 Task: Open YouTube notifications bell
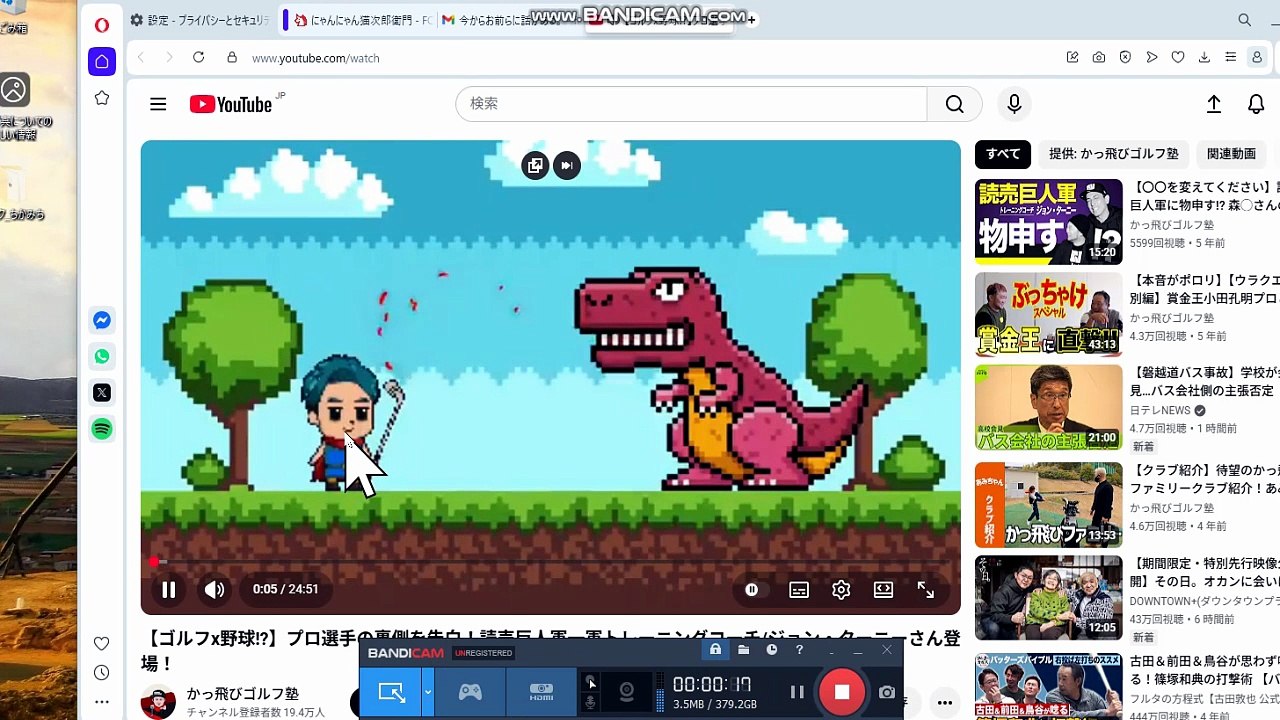1256,104
